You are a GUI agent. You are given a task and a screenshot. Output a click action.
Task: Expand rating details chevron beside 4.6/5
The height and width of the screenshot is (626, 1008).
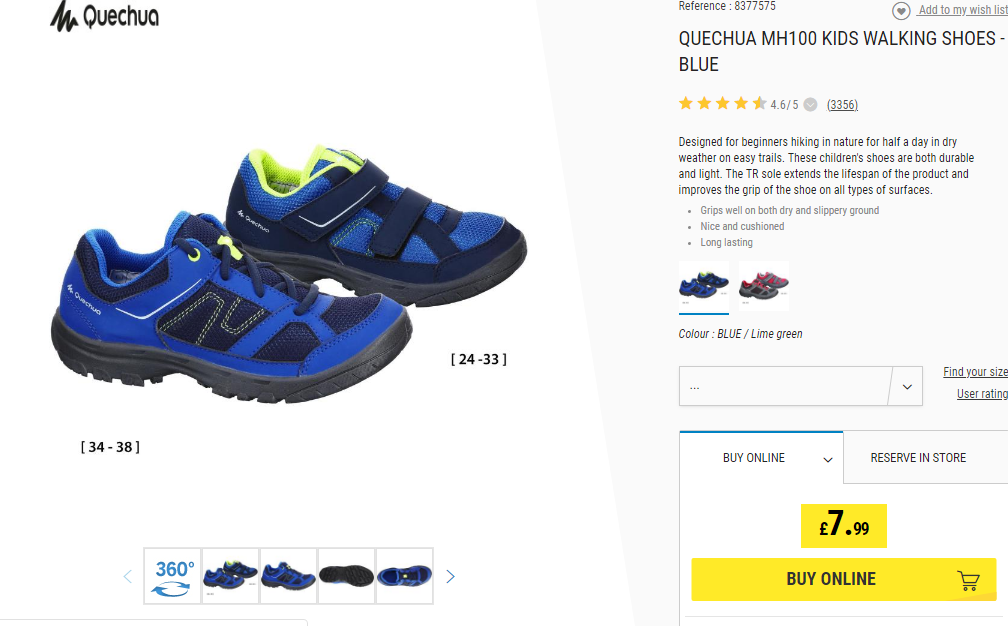[811, 105]
